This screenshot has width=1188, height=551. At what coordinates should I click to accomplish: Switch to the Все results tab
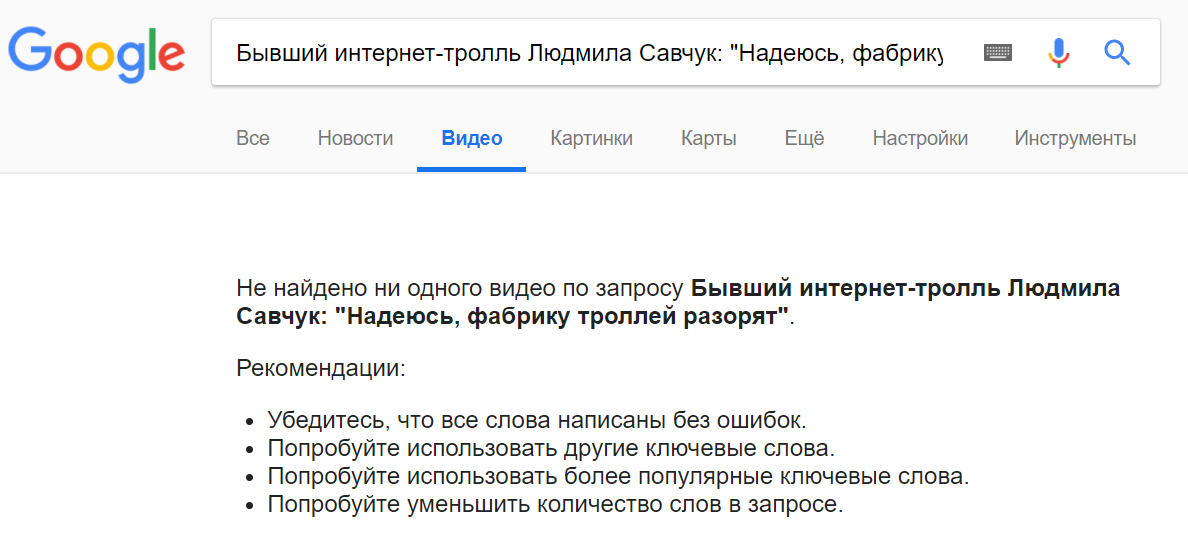253,139
